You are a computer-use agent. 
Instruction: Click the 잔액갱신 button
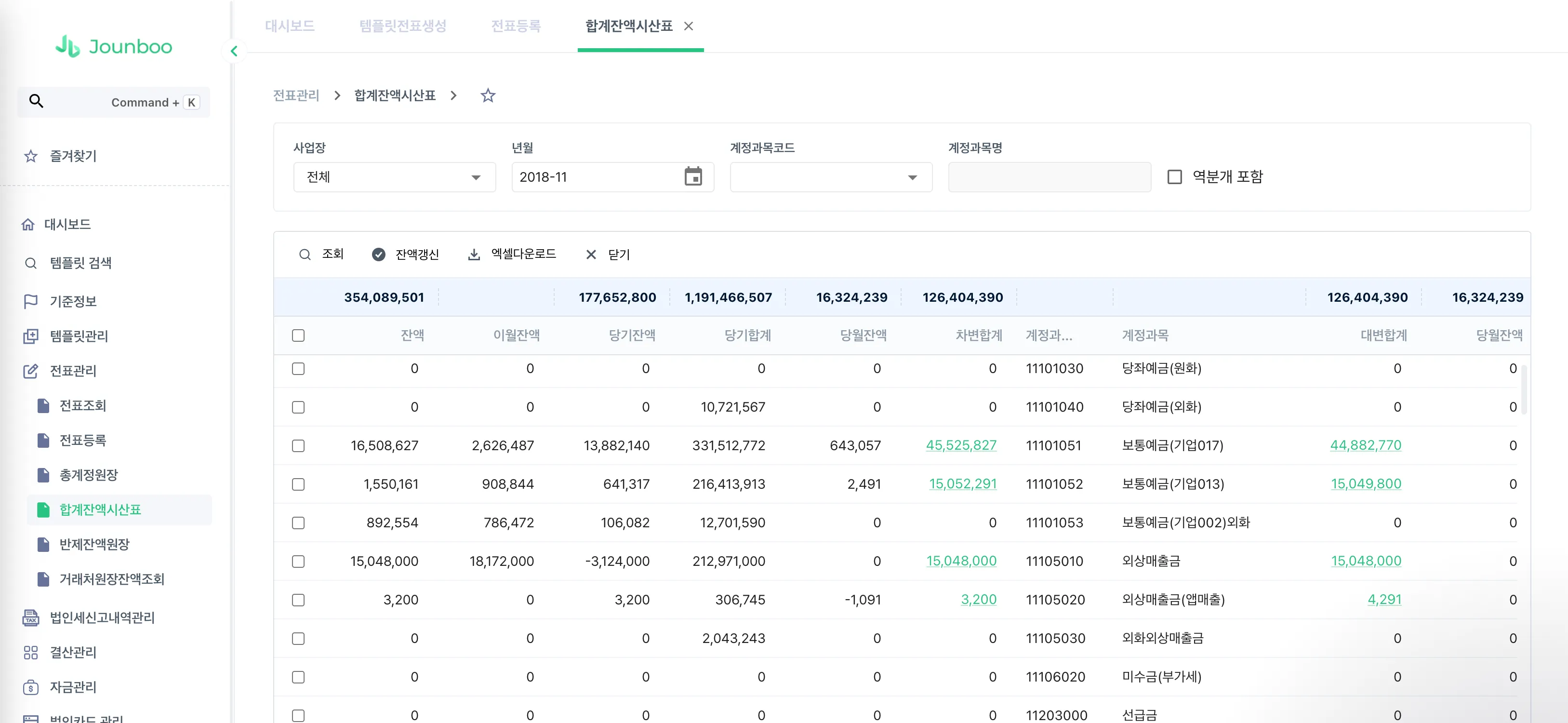click(x=405, y=254)
